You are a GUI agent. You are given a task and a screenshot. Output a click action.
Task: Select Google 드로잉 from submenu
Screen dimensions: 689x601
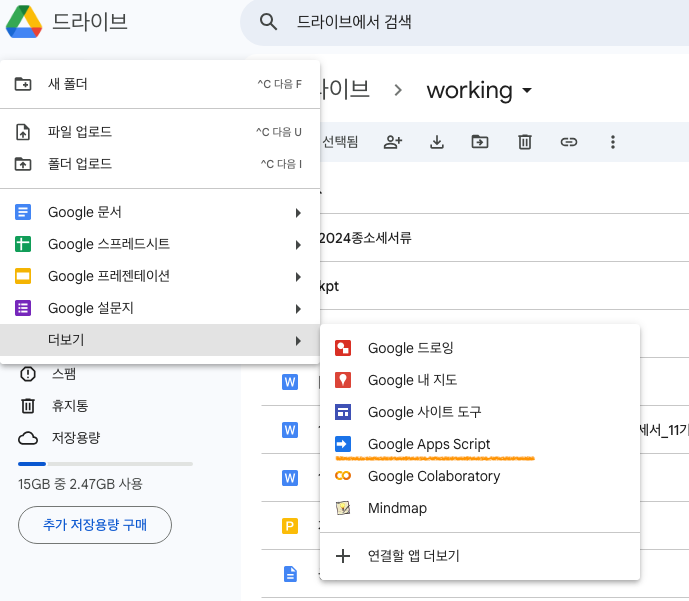click(480, 348)
